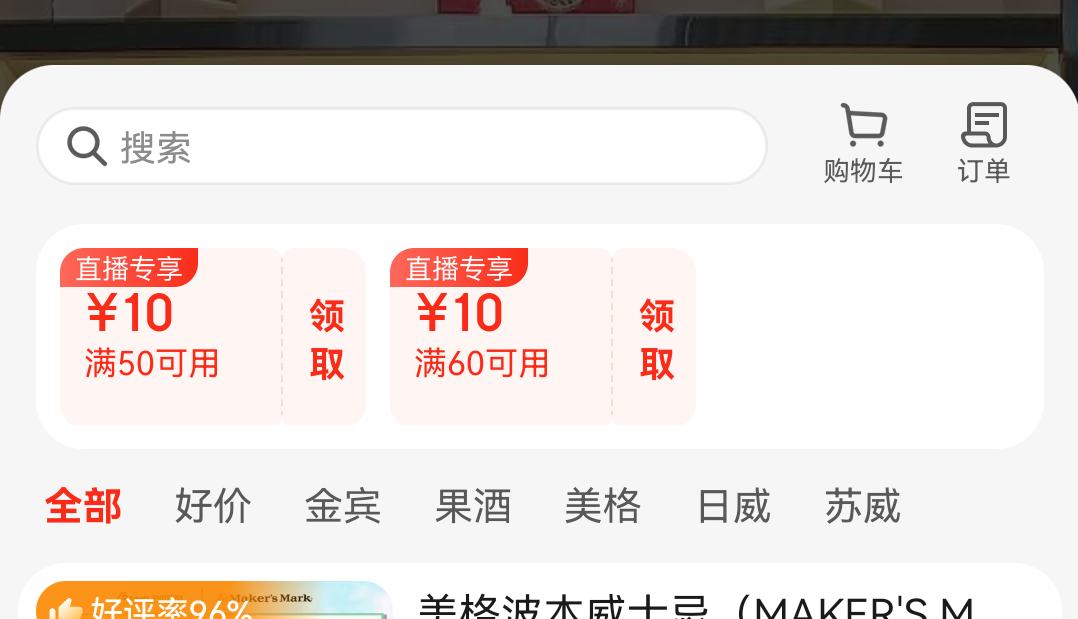The width and height of the screenshot is (1078, 619).
Task: Switch to the 金宾 tab
Action: click(x=343, y=506)
